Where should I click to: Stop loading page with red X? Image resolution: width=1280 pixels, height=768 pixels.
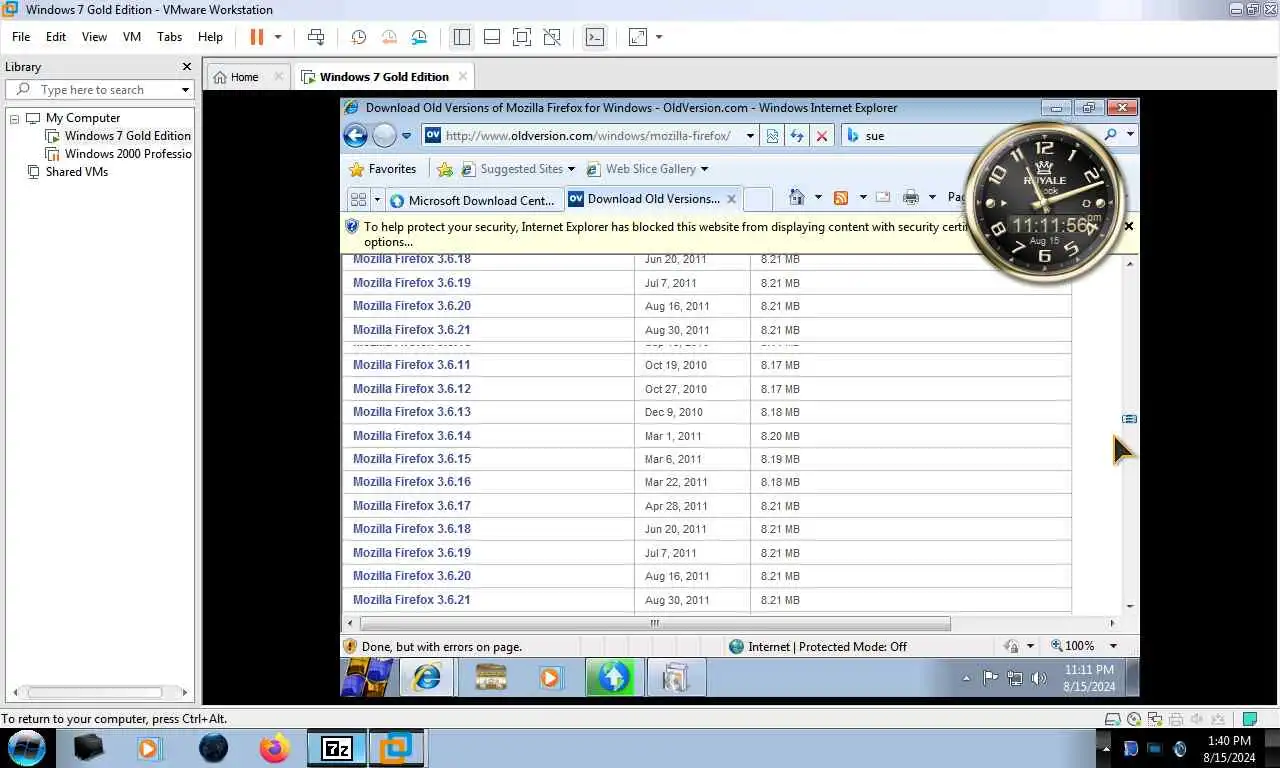822,136
